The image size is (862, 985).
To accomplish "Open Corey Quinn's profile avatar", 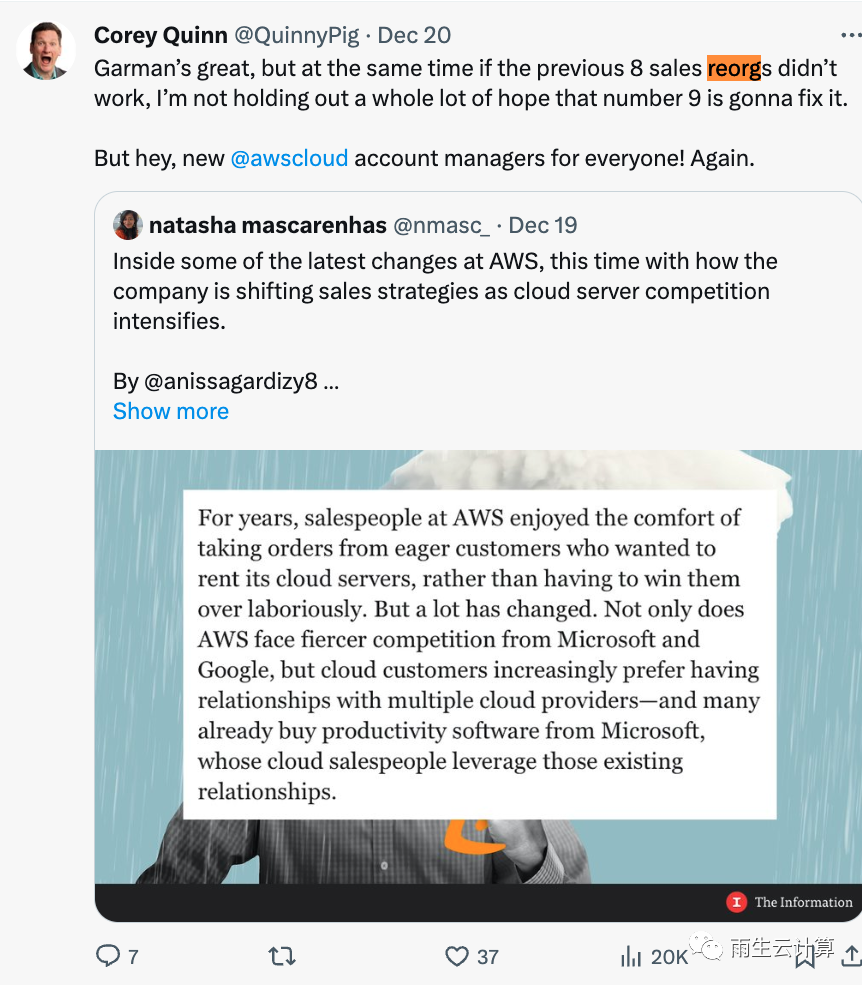I will (x=47, y=50).
